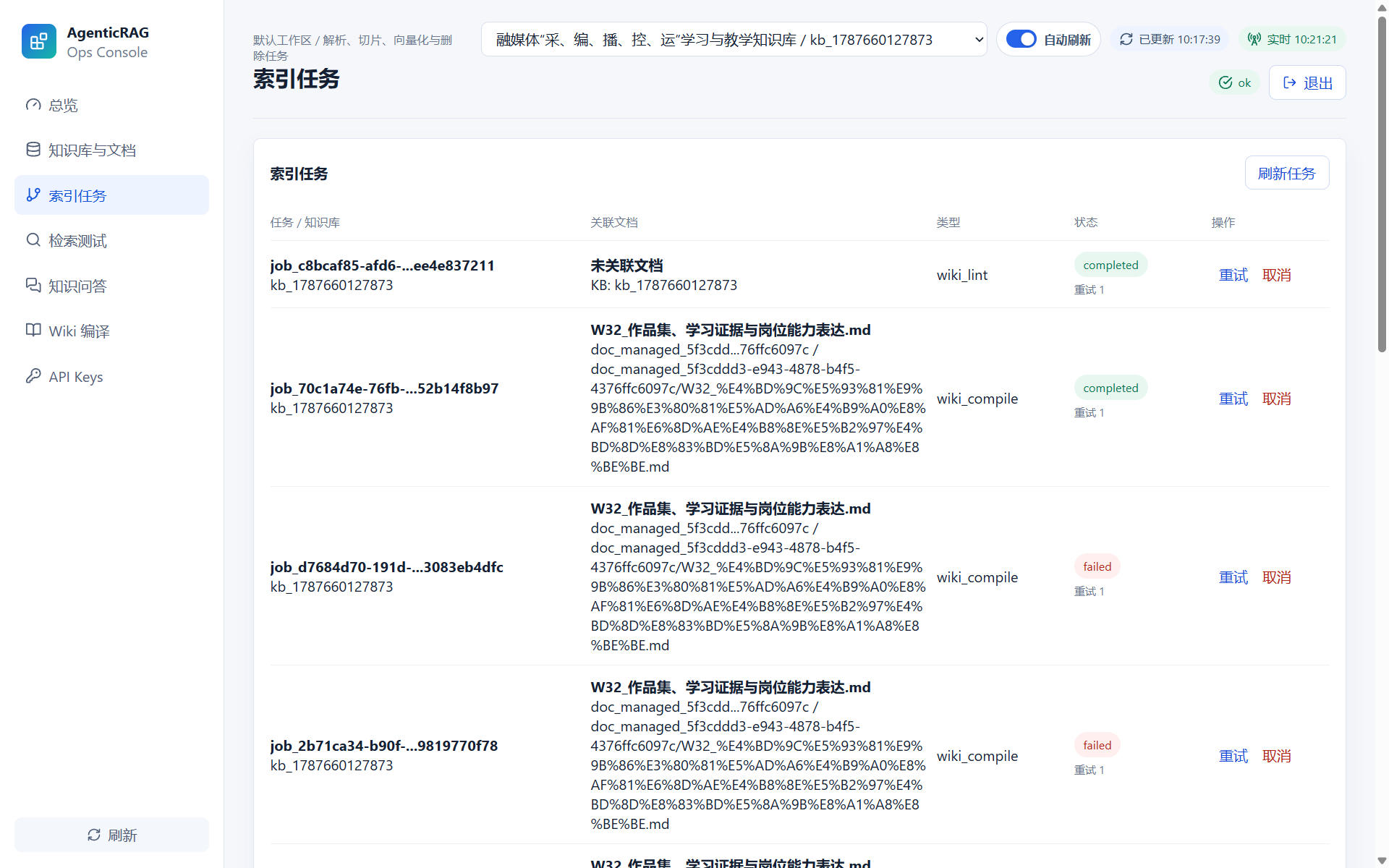Retry job_70c1a74e task

point(1233,399)
